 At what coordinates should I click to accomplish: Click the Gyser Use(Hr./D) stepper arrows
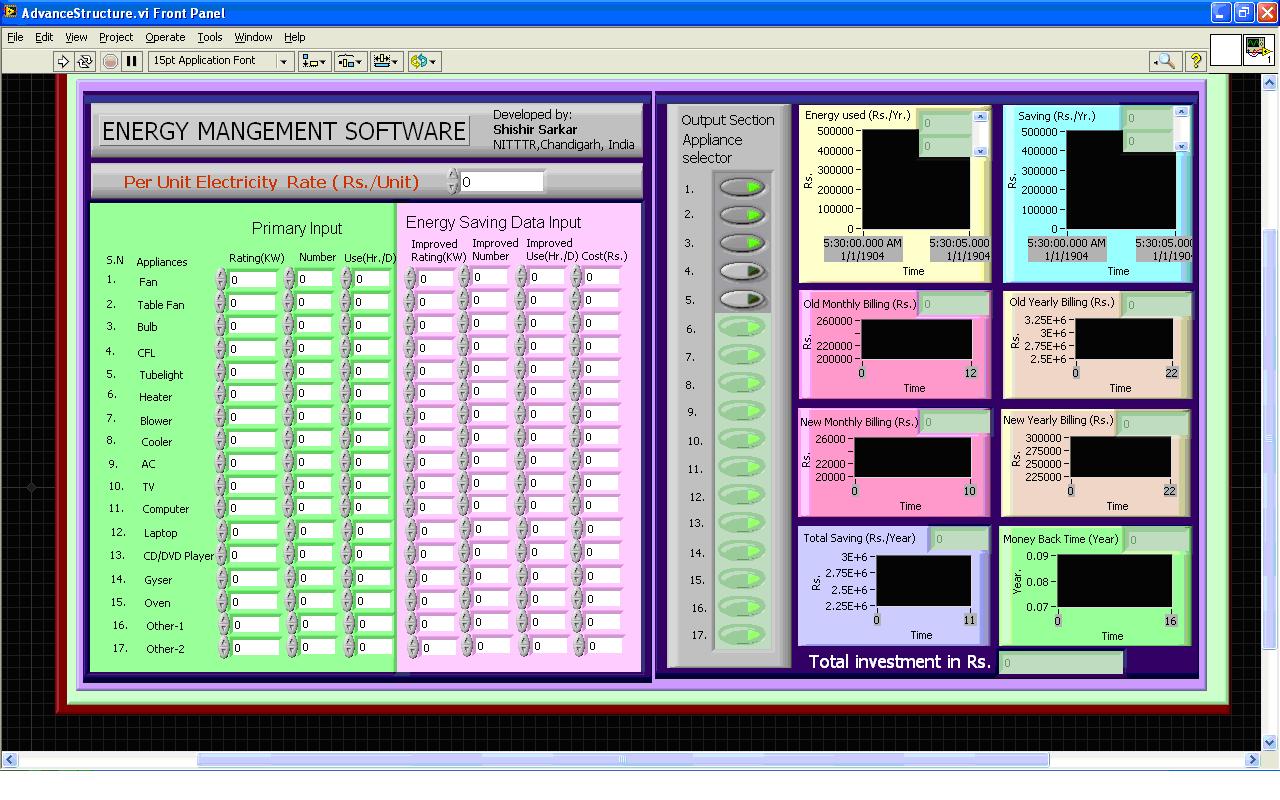(346, 578)
